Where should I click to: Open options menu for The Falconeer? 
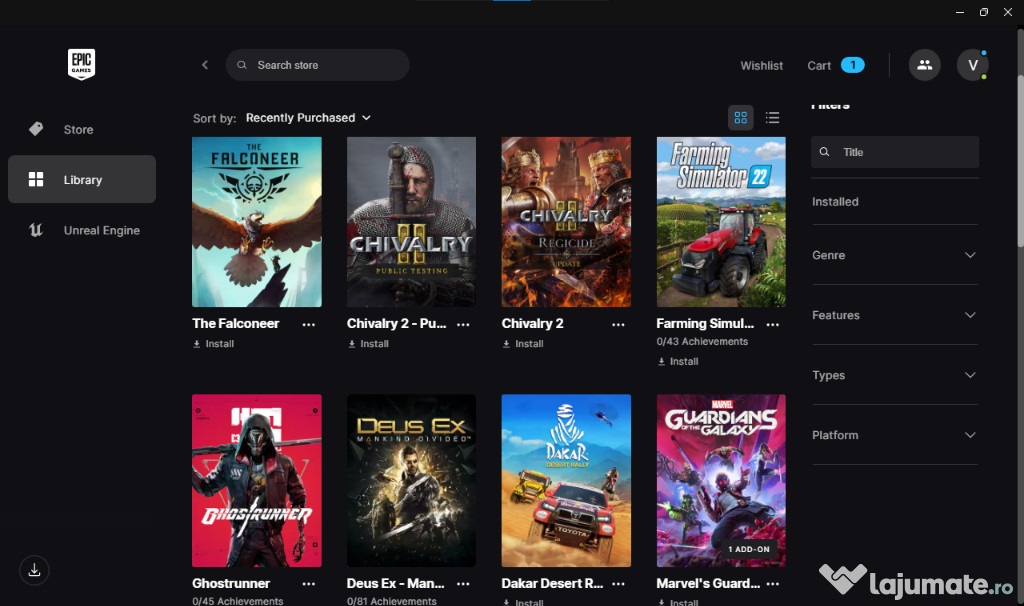309,325
